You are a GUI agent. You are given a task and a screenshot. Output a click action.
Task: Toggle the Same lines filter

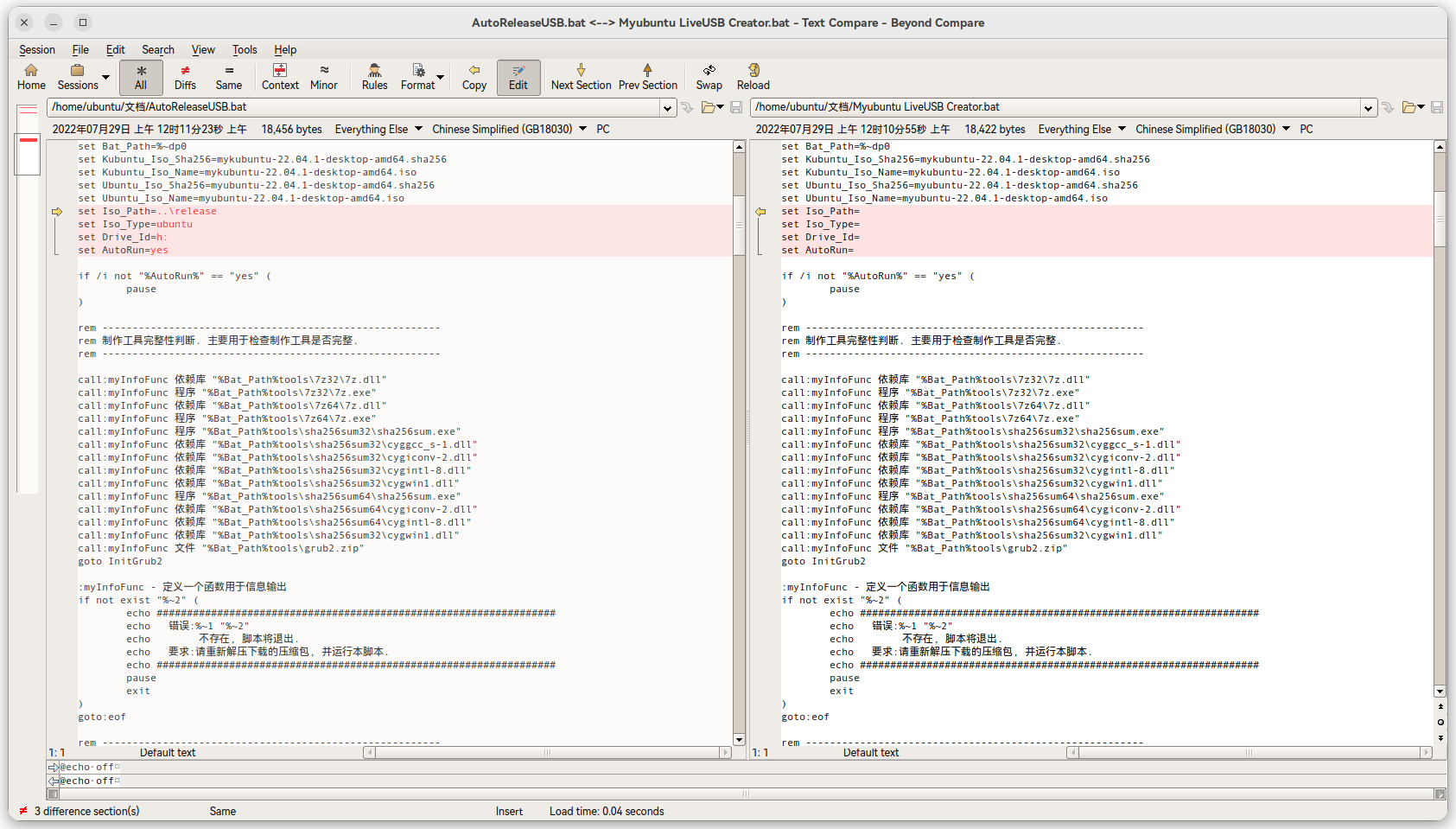point(229,77)
